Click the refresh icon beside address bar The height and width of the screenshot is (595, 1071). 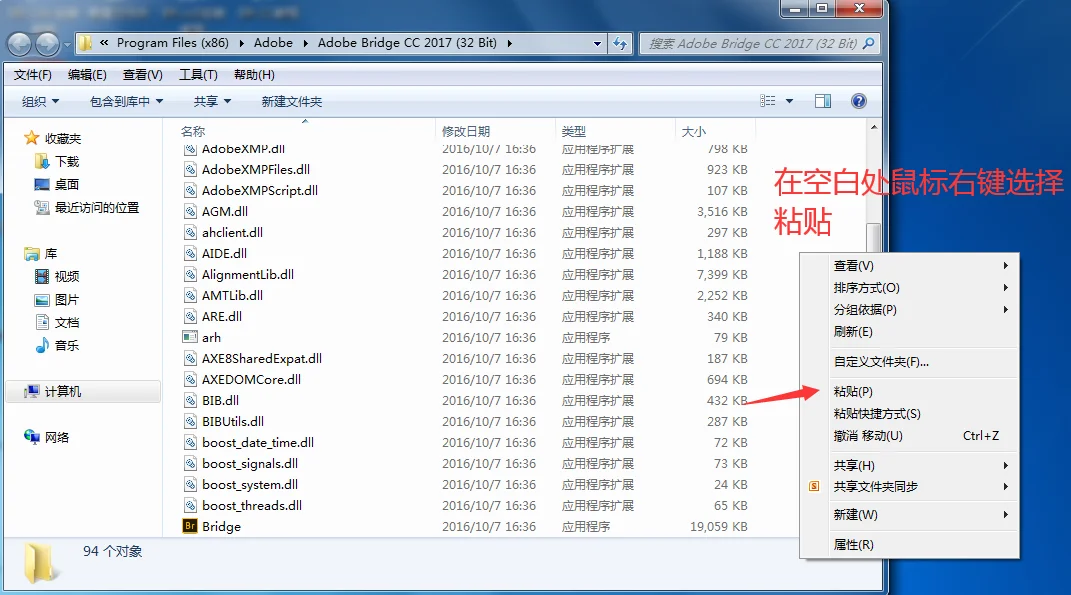pyautogui.click(x=620, y=43)
